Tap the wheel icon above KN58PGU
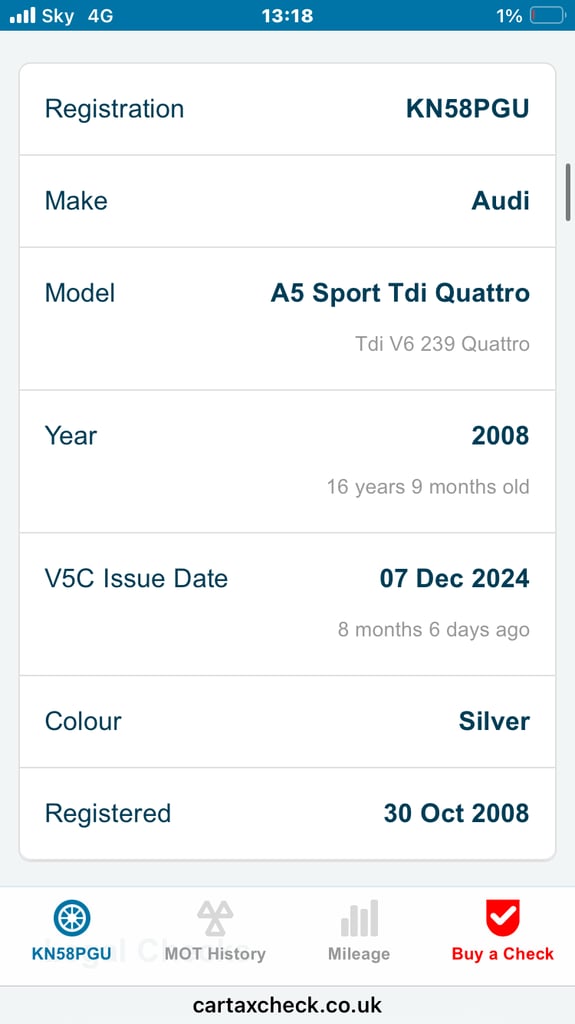The height and width of the screenshot is (1024, 575). click(x=72, y=918)
